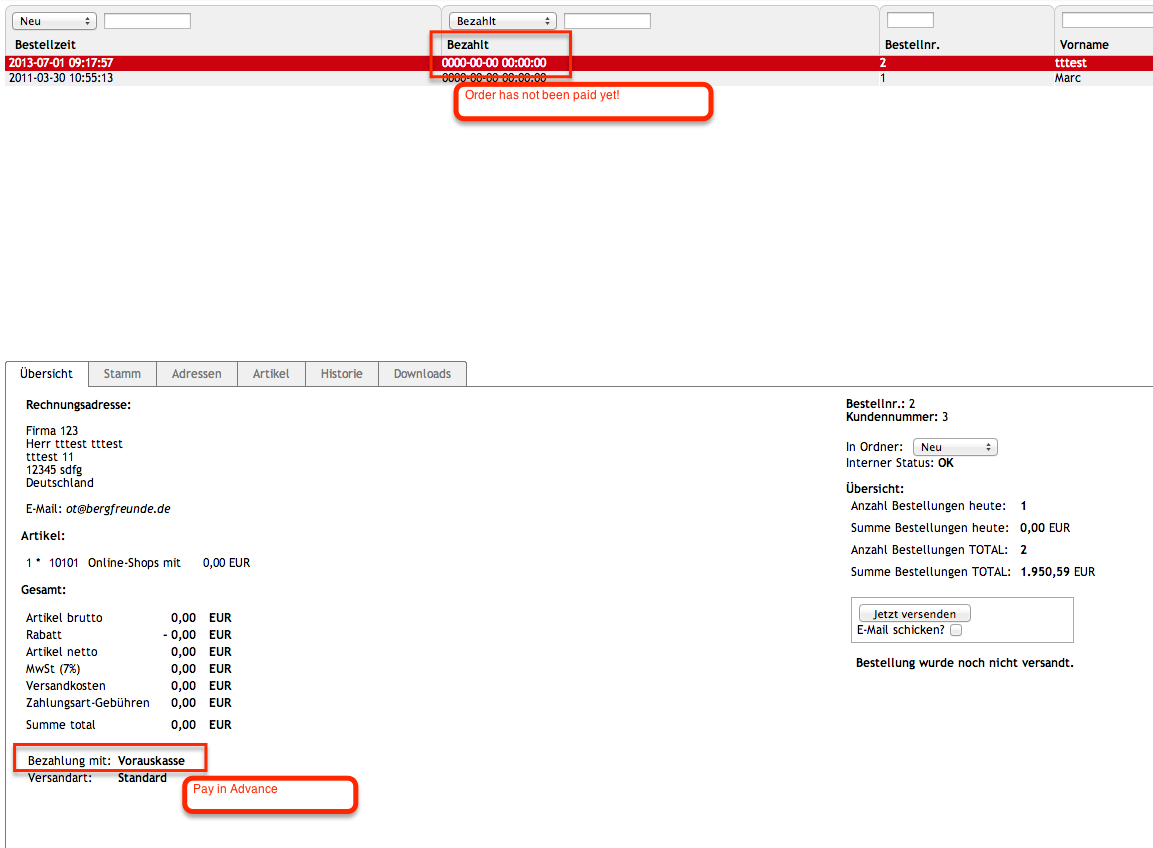This screenshot has height=848, width=1153.
Task: Click the search field beside Bezahlt dropdown
Action: [607, 21]
